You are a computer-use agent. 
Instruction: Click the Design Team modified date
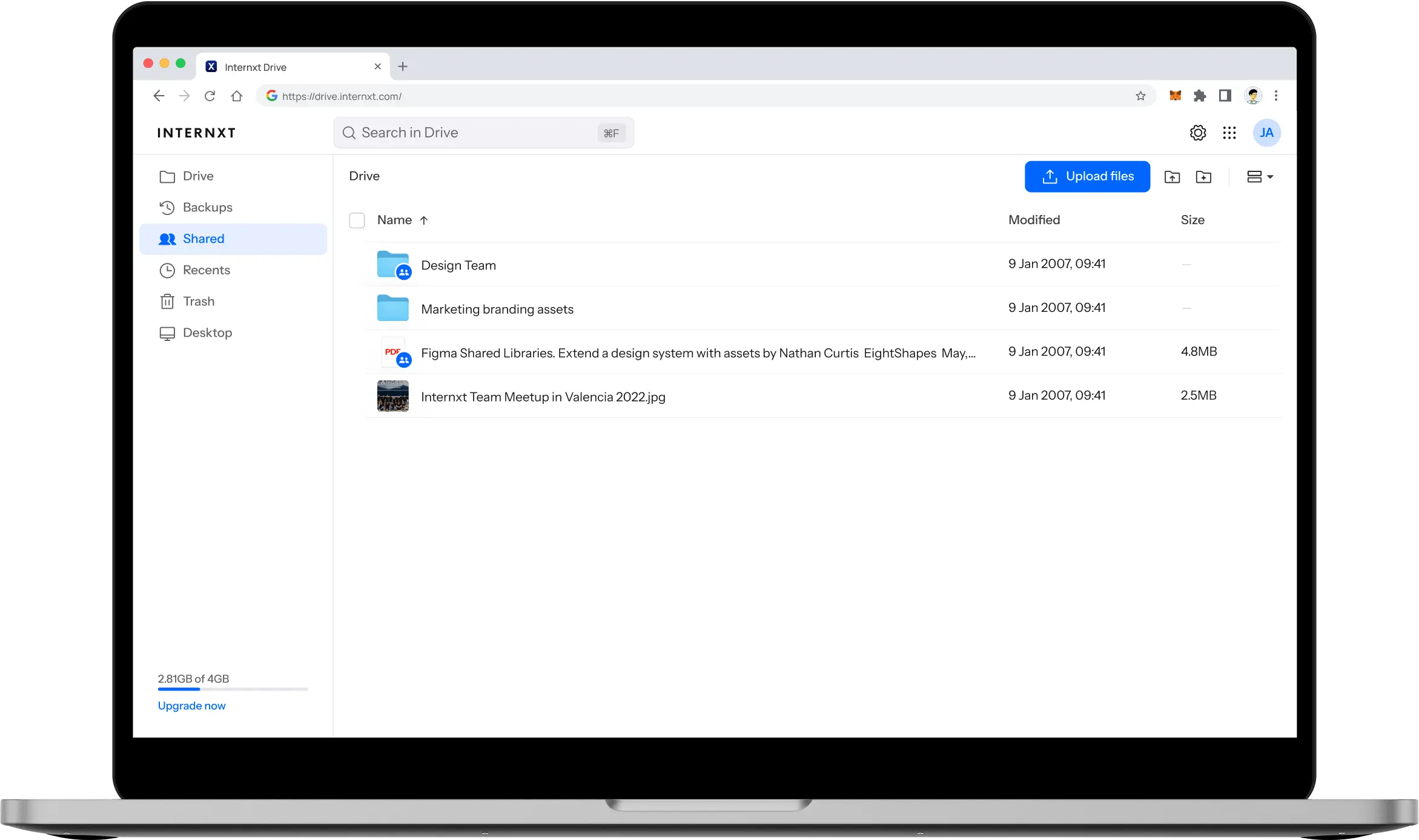pos(1057,263)
